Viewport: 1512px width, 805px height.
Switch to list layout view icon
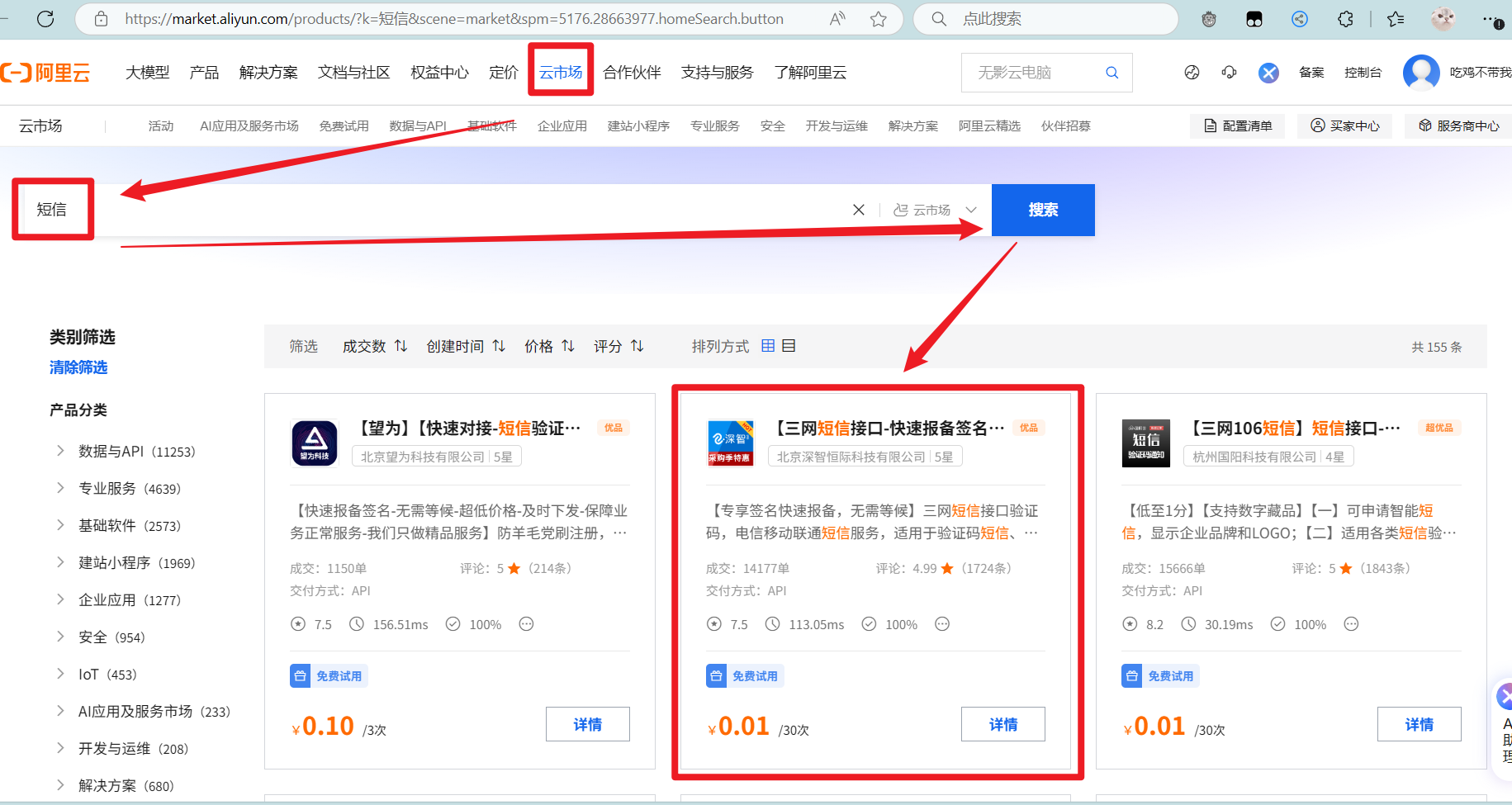coord(789,346)
